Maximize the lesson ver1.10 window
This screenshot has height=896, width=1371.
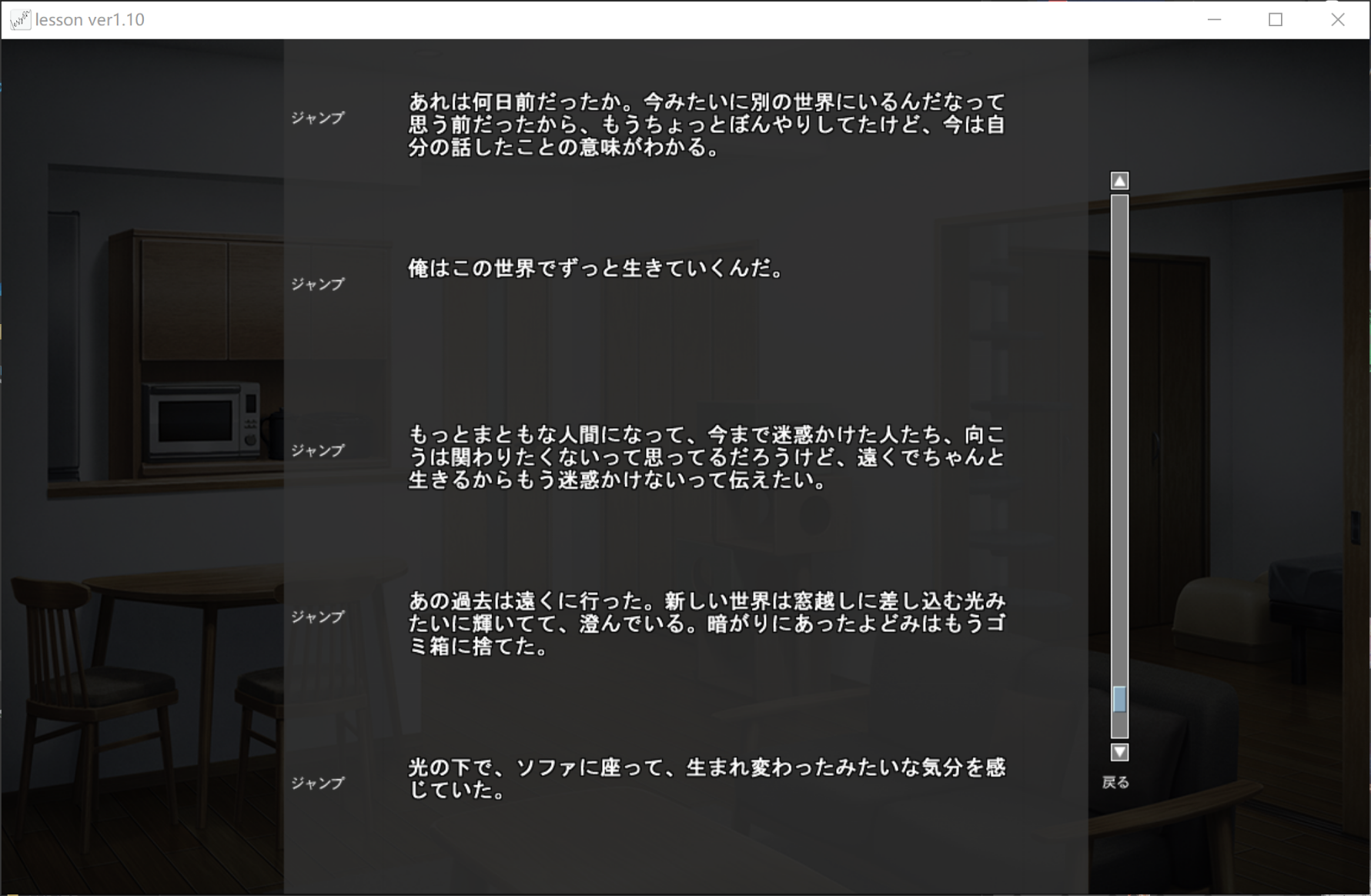click(x=1276, y=20)
